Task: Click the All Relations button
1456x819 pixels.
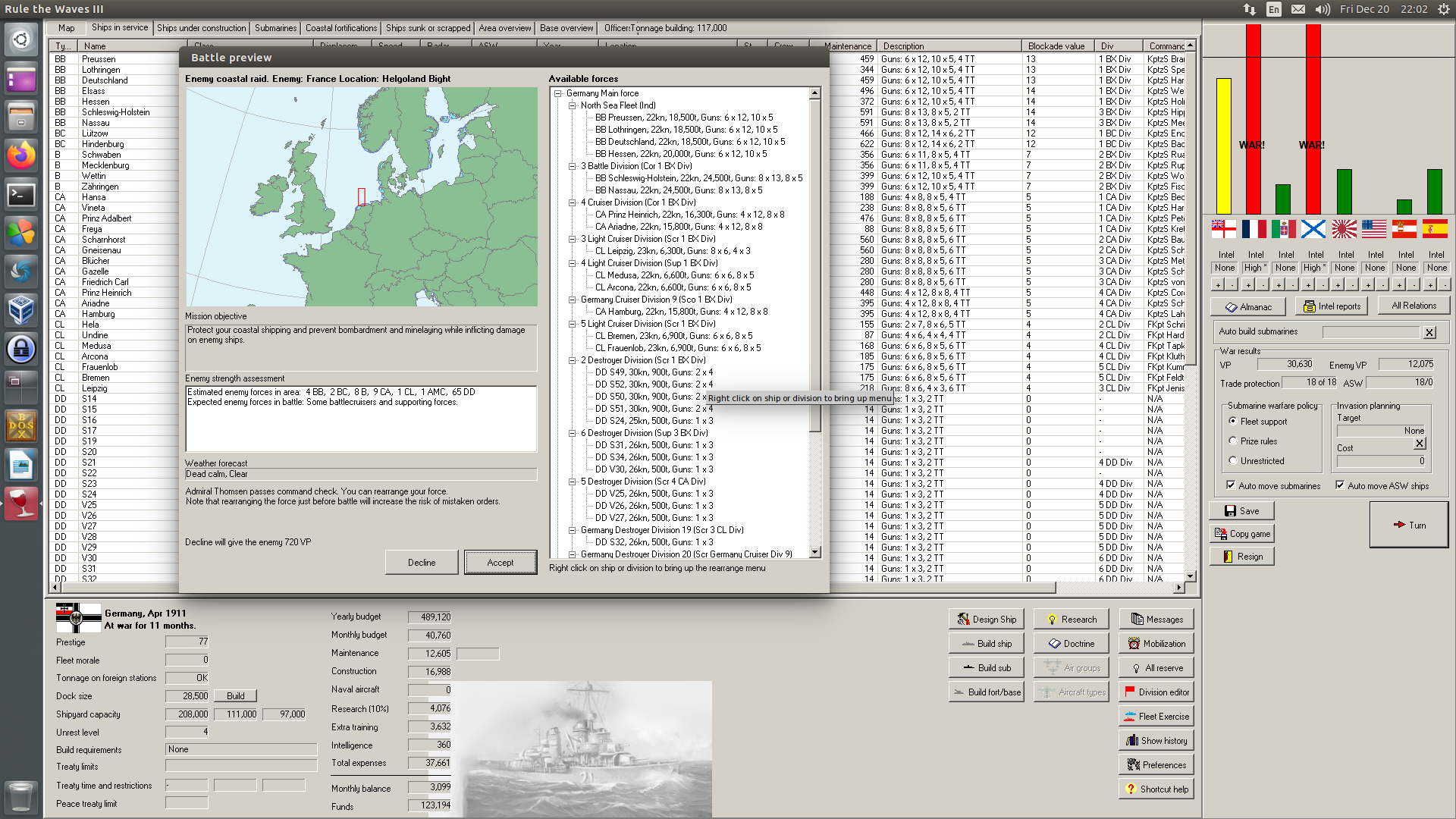Action: (1414, 306)
